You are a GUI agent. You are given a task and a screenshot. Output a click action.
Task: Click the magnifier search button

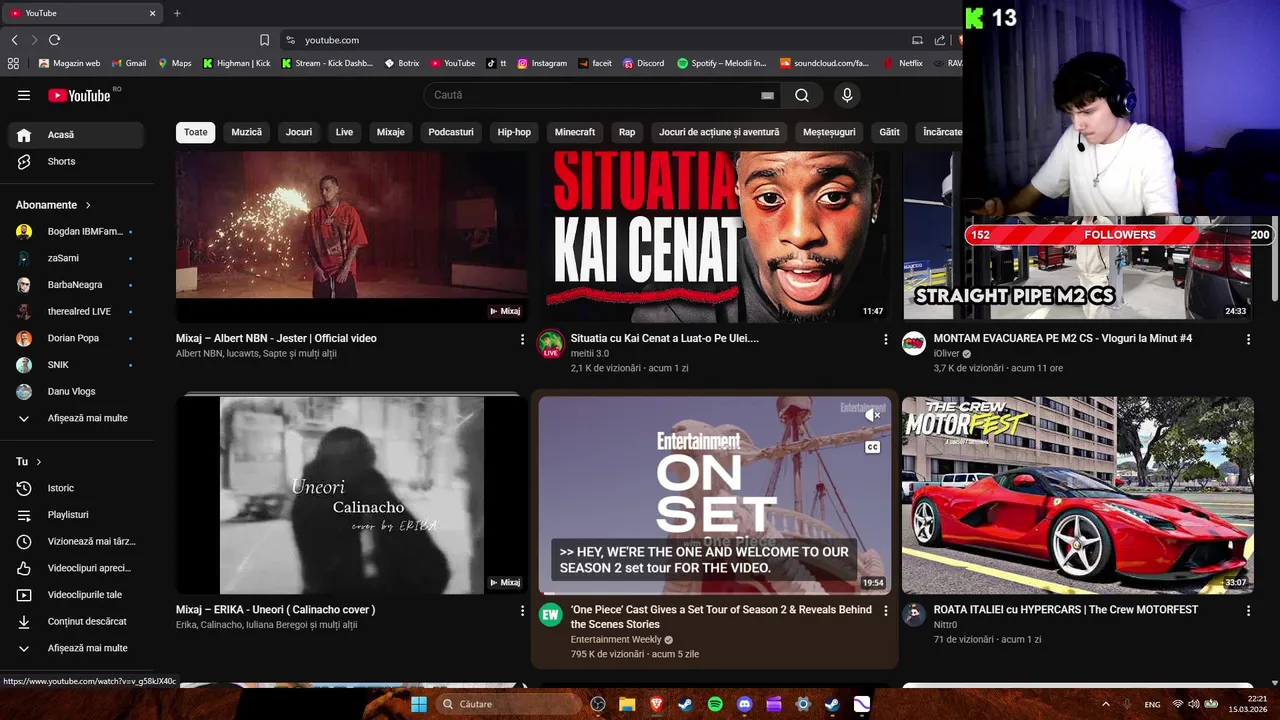click(x=802, y=95)
